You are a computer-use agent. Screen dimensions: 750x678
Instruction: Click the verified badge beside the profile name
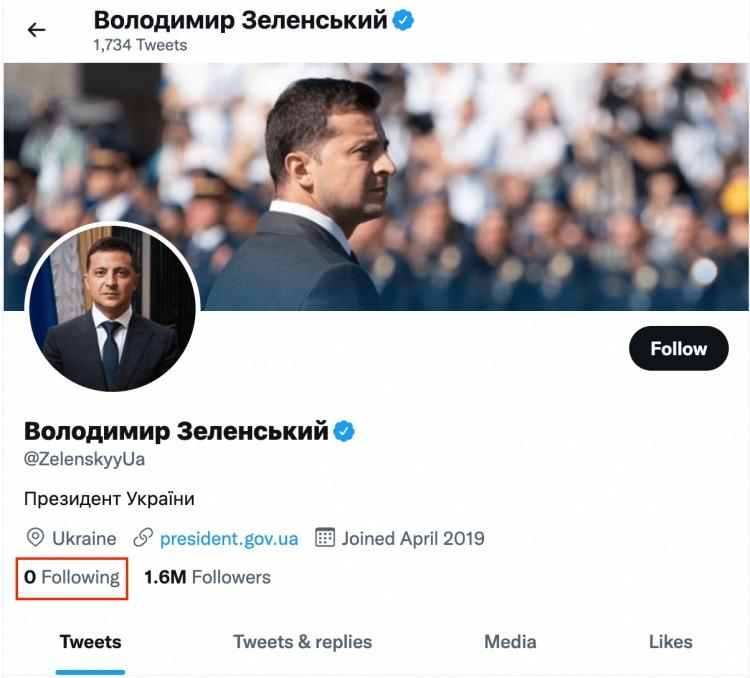[344, 431]
